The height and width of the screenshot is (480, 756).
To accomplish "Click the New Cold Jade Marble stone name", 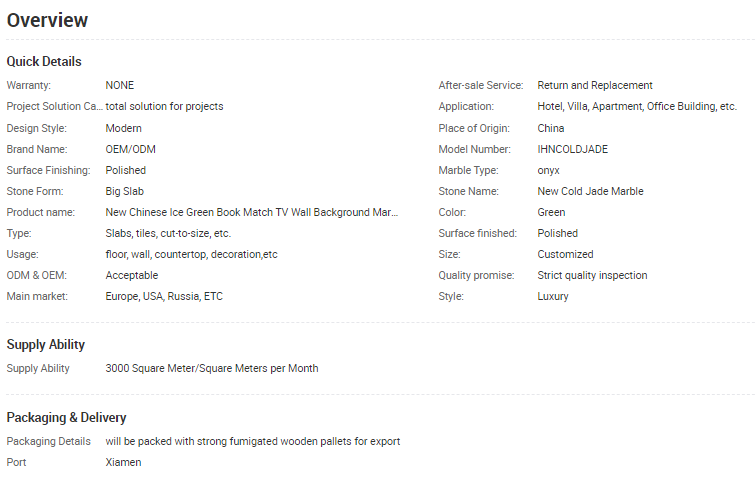I will (591, 191).
